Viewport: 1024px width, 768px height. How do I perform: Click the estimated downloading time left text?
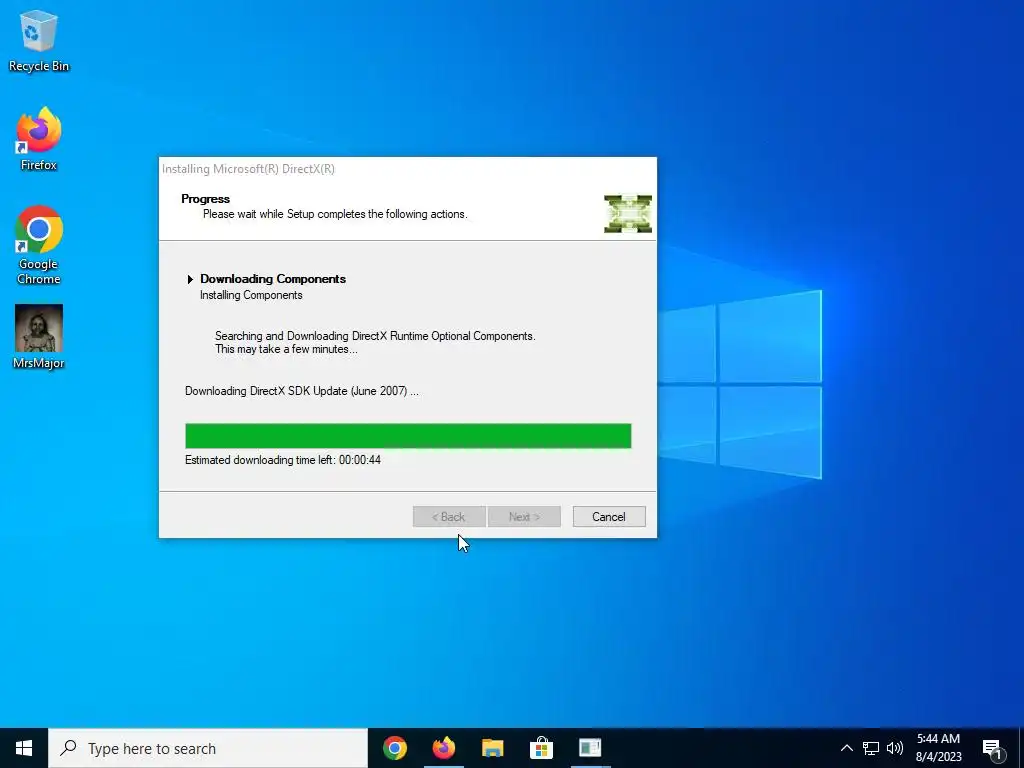click(283, 460)
